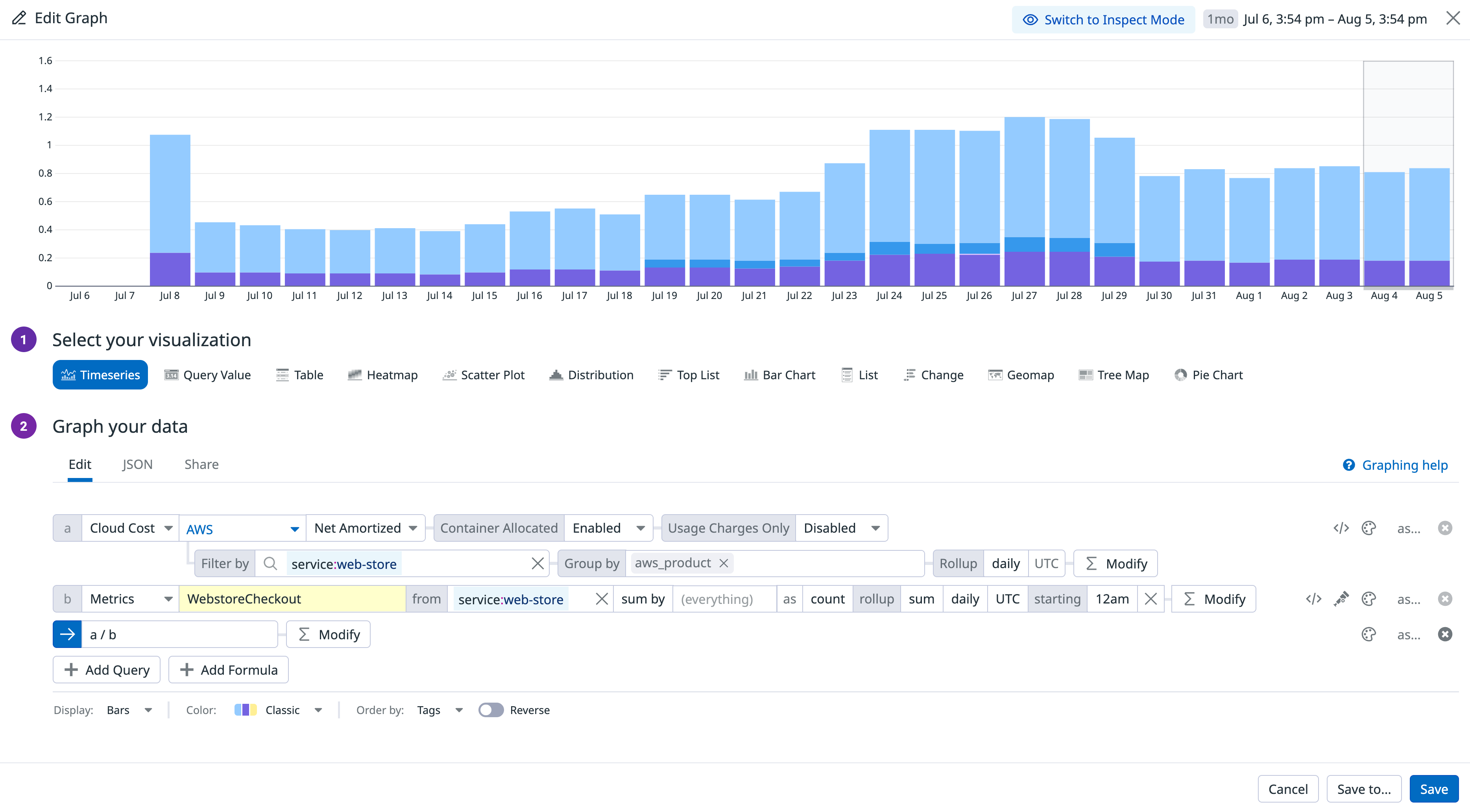Open the Net Amortized dropdown
The image size is (1470, 812).
[x=365, y=528]
